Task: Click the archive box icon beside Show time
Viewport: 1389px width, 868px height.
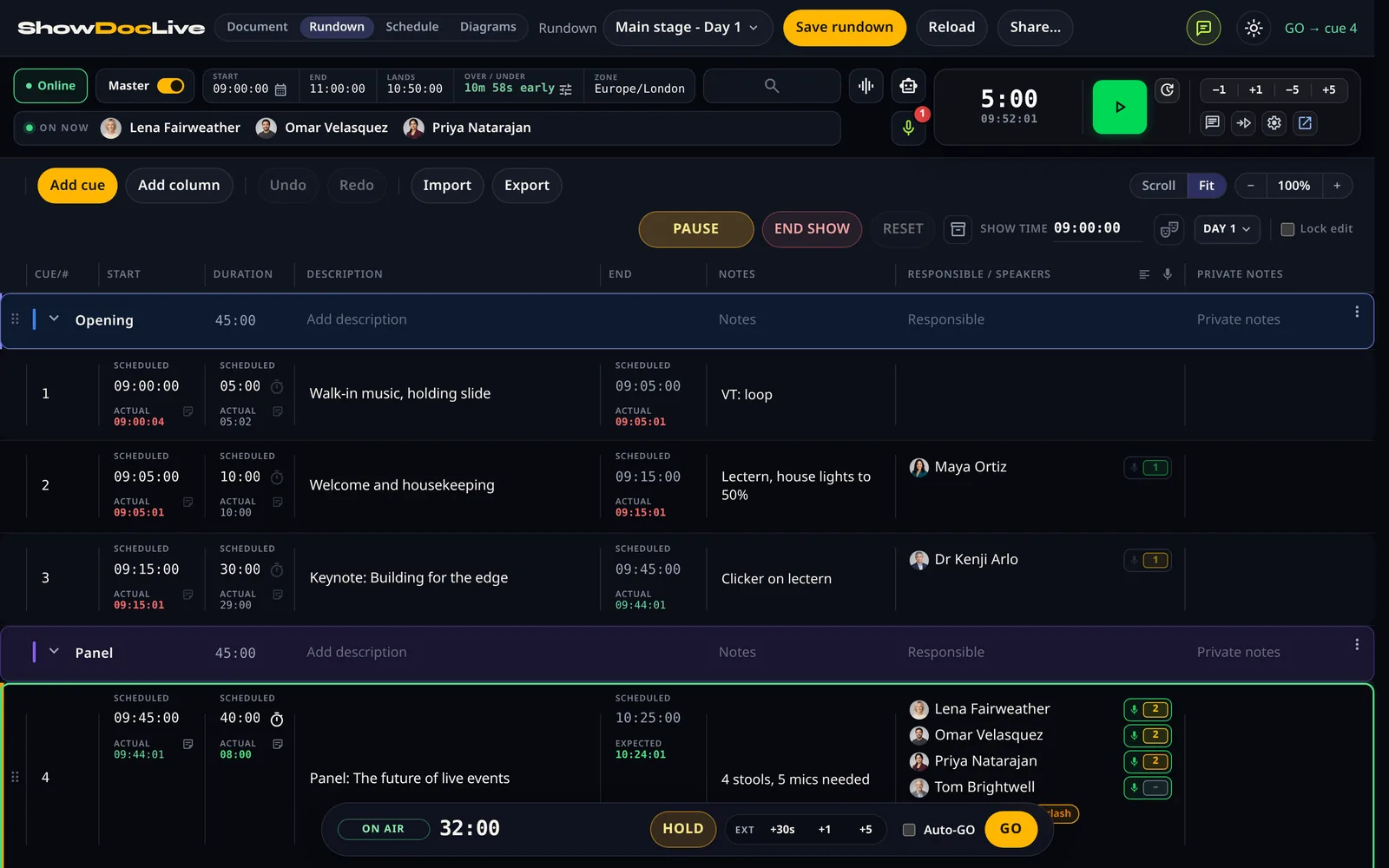Action: coord(958,229)
